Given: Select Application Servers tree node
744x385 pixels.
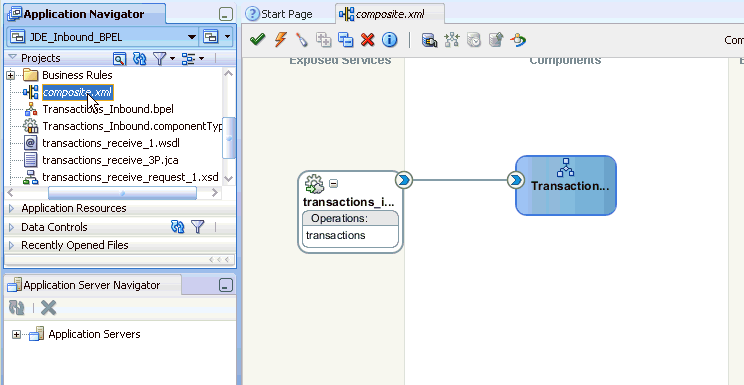Looking at the screenshot, I should pyautogui.click(x=94, y=334).
